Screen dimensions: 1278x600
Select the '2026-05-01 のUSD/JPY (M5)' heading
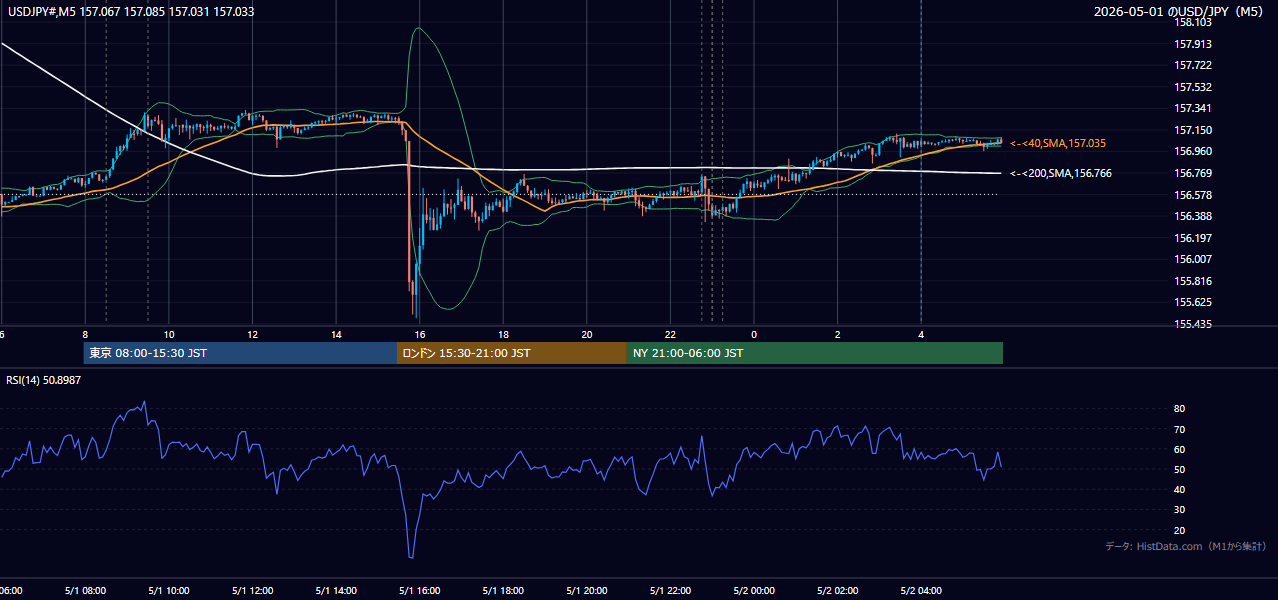pos(1180,11)
